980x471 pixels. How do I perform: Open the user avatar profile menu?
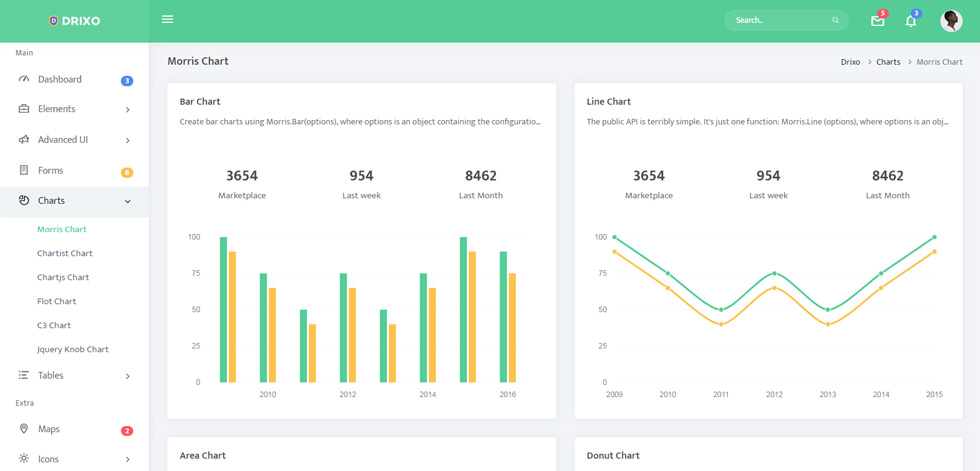(x=951, y=21)
